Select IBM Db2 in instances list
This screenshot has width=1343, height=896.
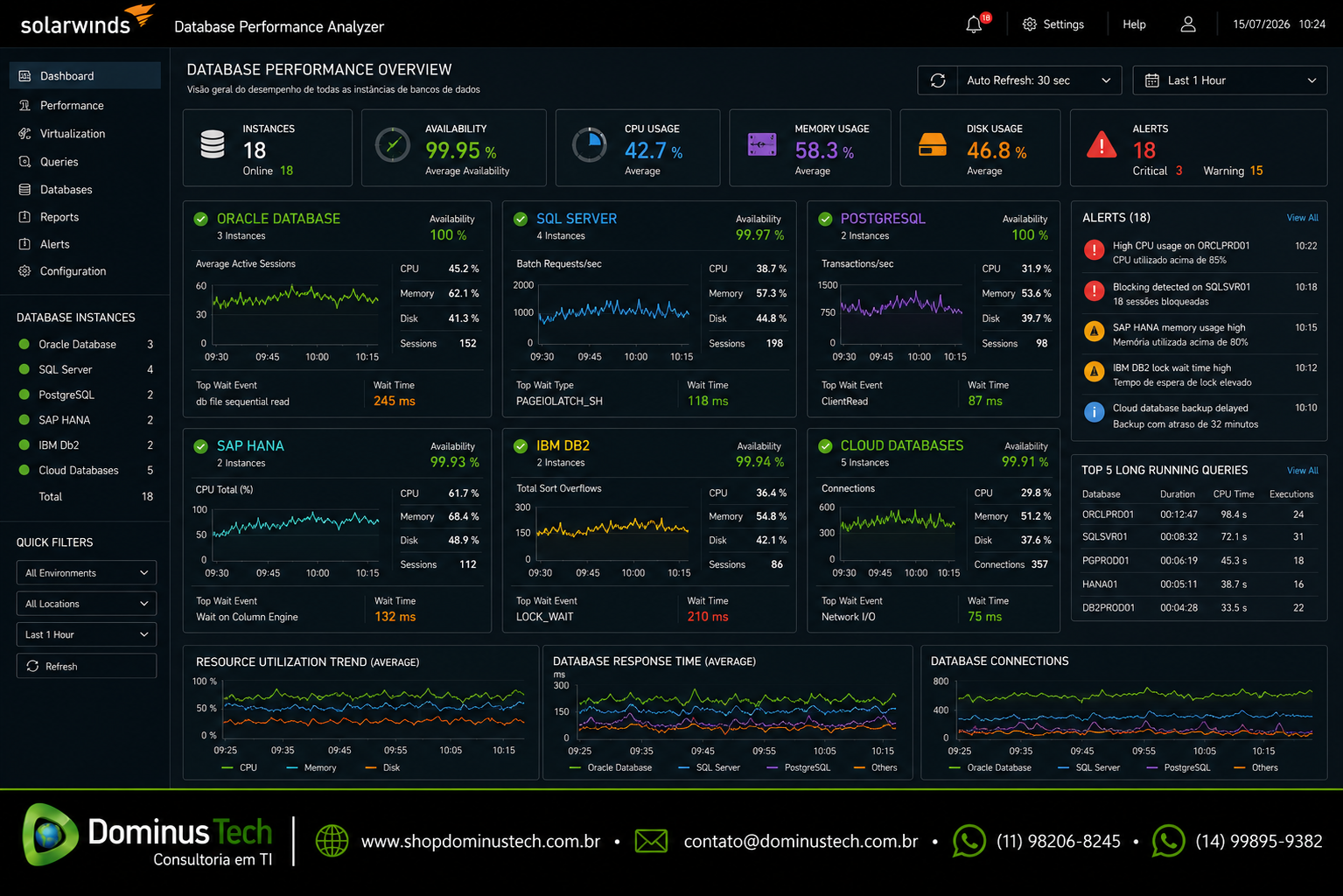tap(86, 445)
